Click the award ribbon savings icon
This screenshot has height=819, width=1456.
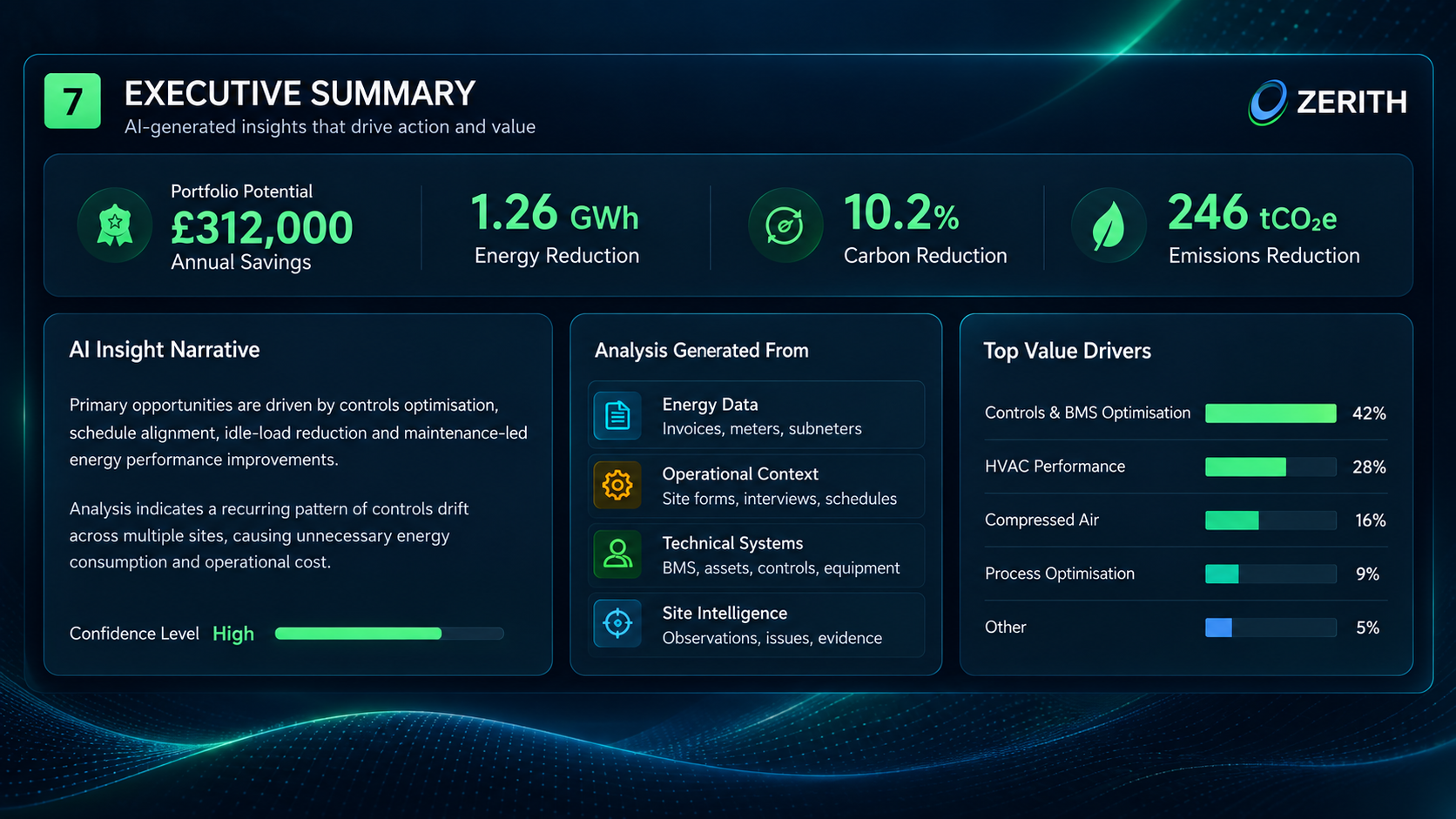[115, 225]
